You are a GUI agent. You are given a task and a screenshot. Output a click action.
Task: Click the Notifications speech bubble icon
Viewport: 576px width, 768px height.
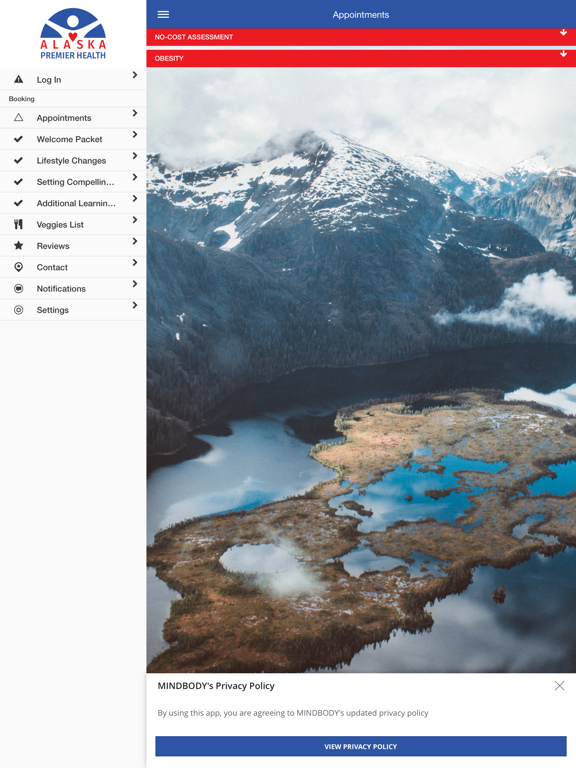point(19,288)
